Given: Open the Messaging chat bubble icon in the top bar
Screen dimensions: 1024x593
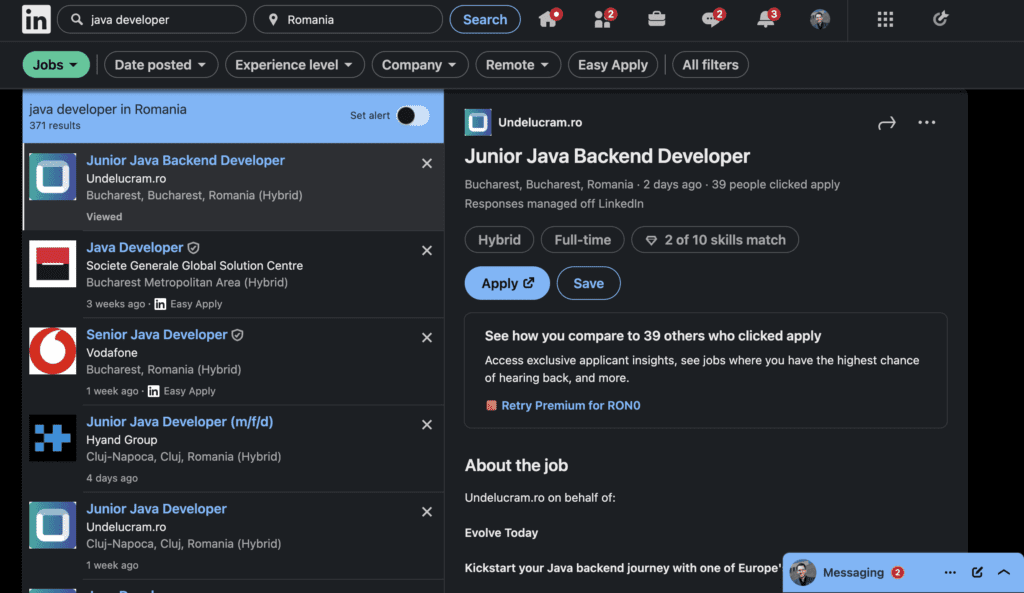Looking at the screenshot, I should (x=711, y=18).
